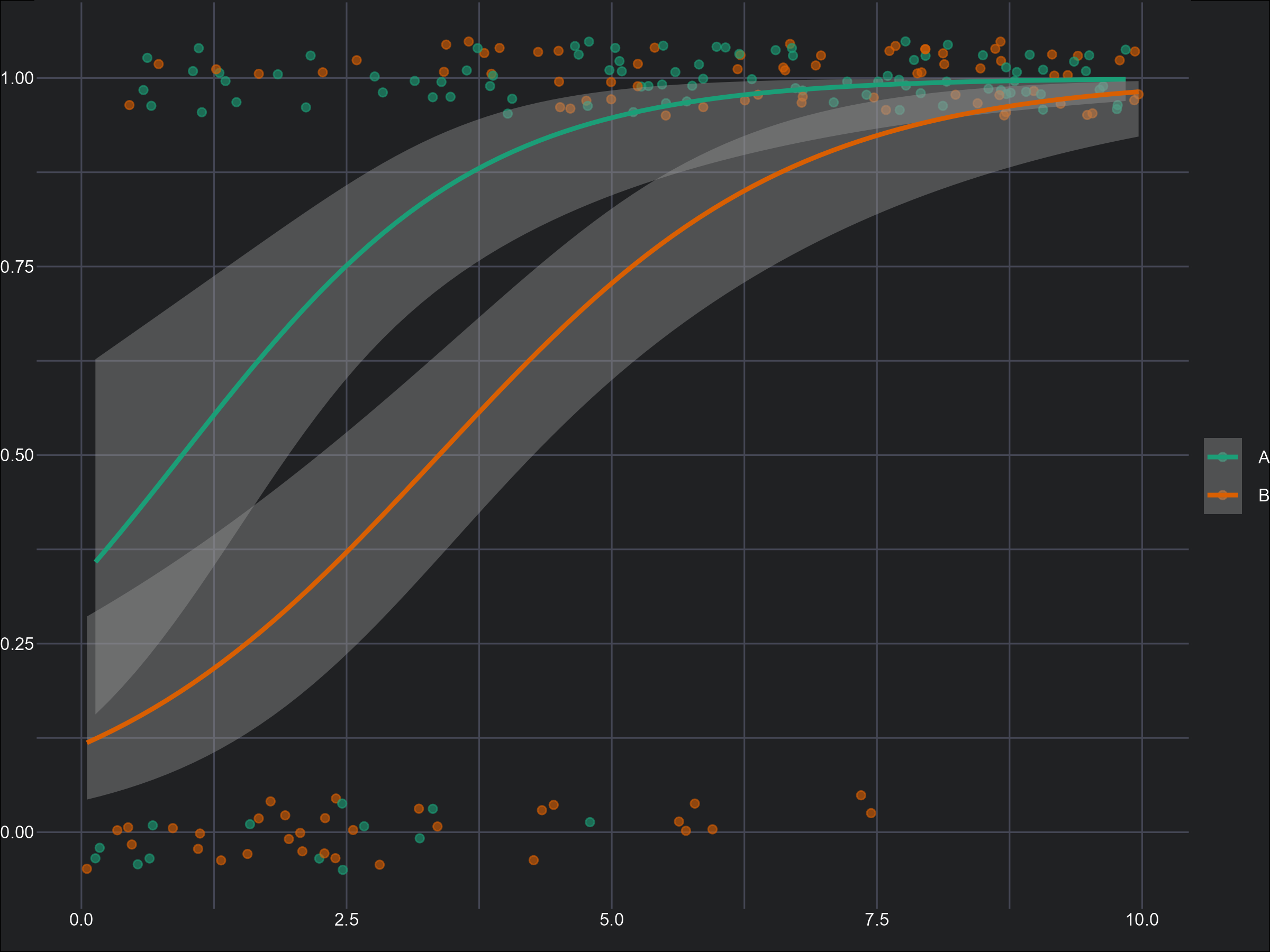Click the left start of orange curve
The image size is (1270, 952).
88,742
